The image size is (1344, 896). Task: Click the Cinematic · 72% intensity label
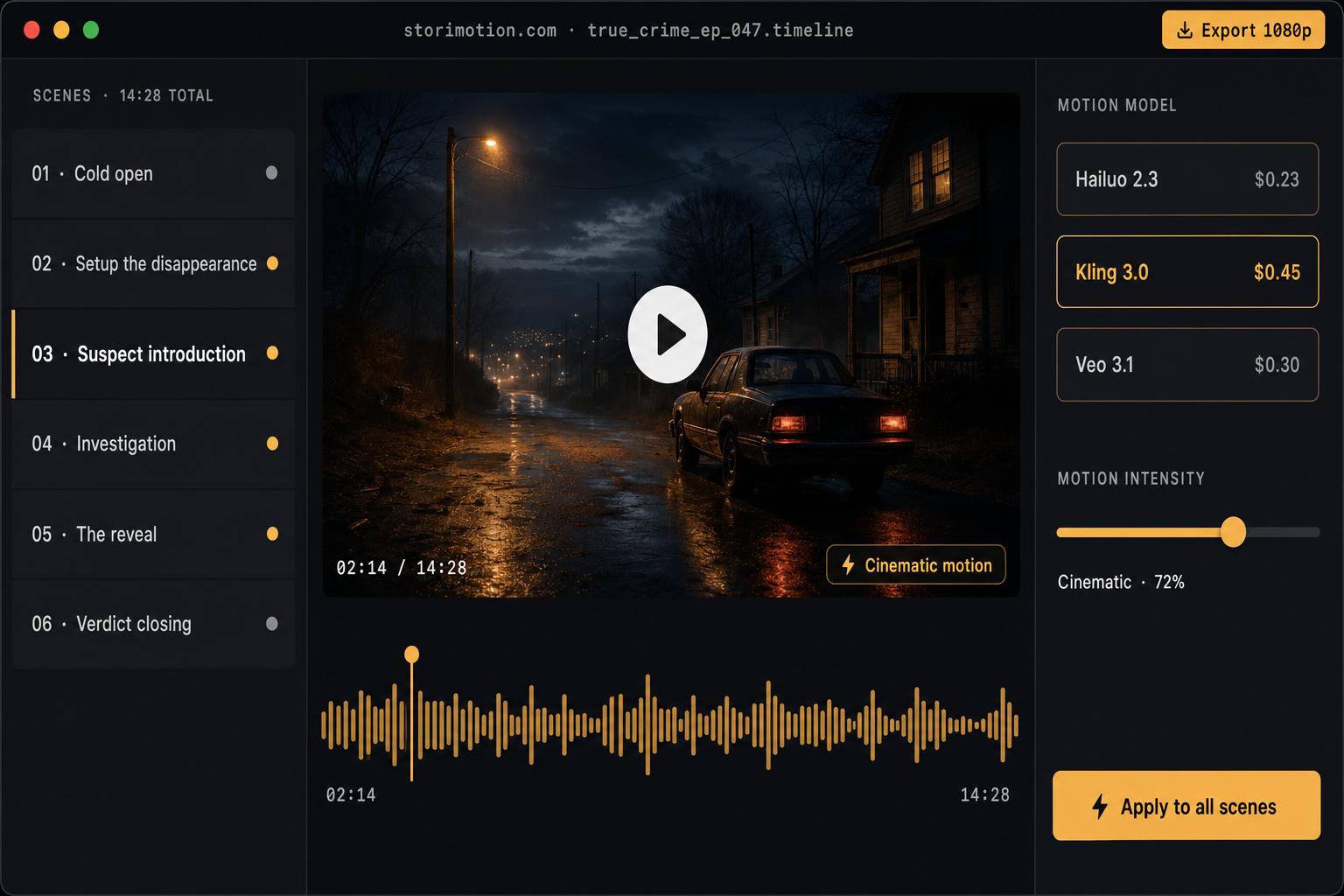point(1121,582)
